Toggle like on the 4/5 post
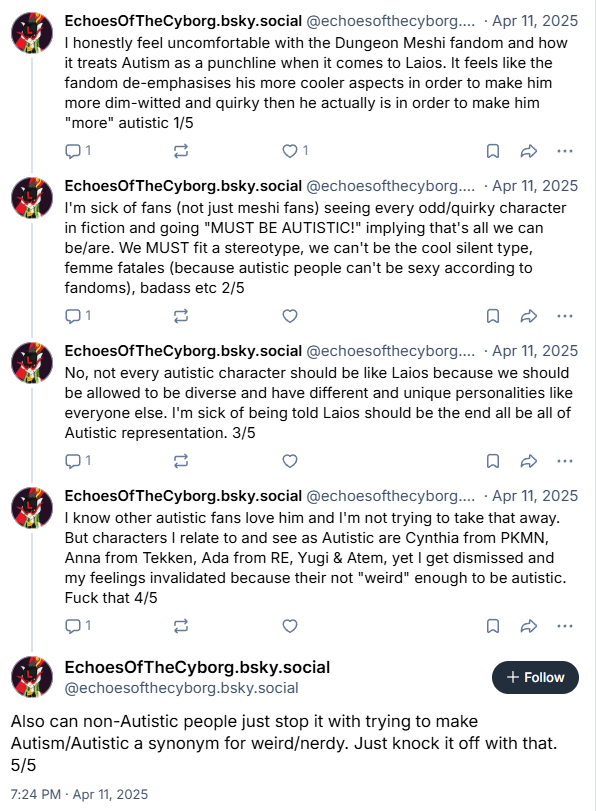The height and width of the screenshot is (811, 596). coord(290,626)
